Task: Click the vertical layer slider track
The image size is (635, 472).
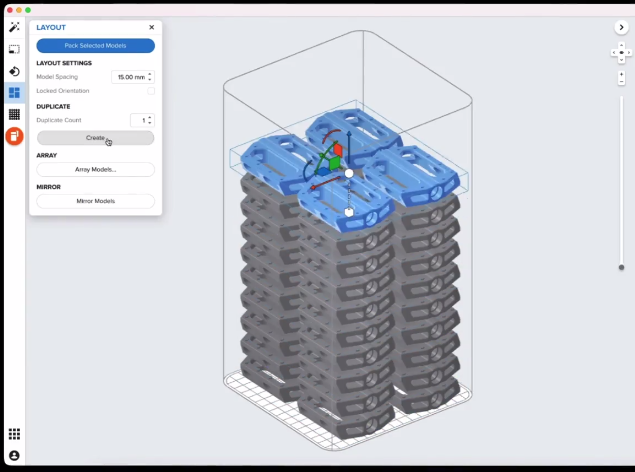Action: tap(622, 180)
